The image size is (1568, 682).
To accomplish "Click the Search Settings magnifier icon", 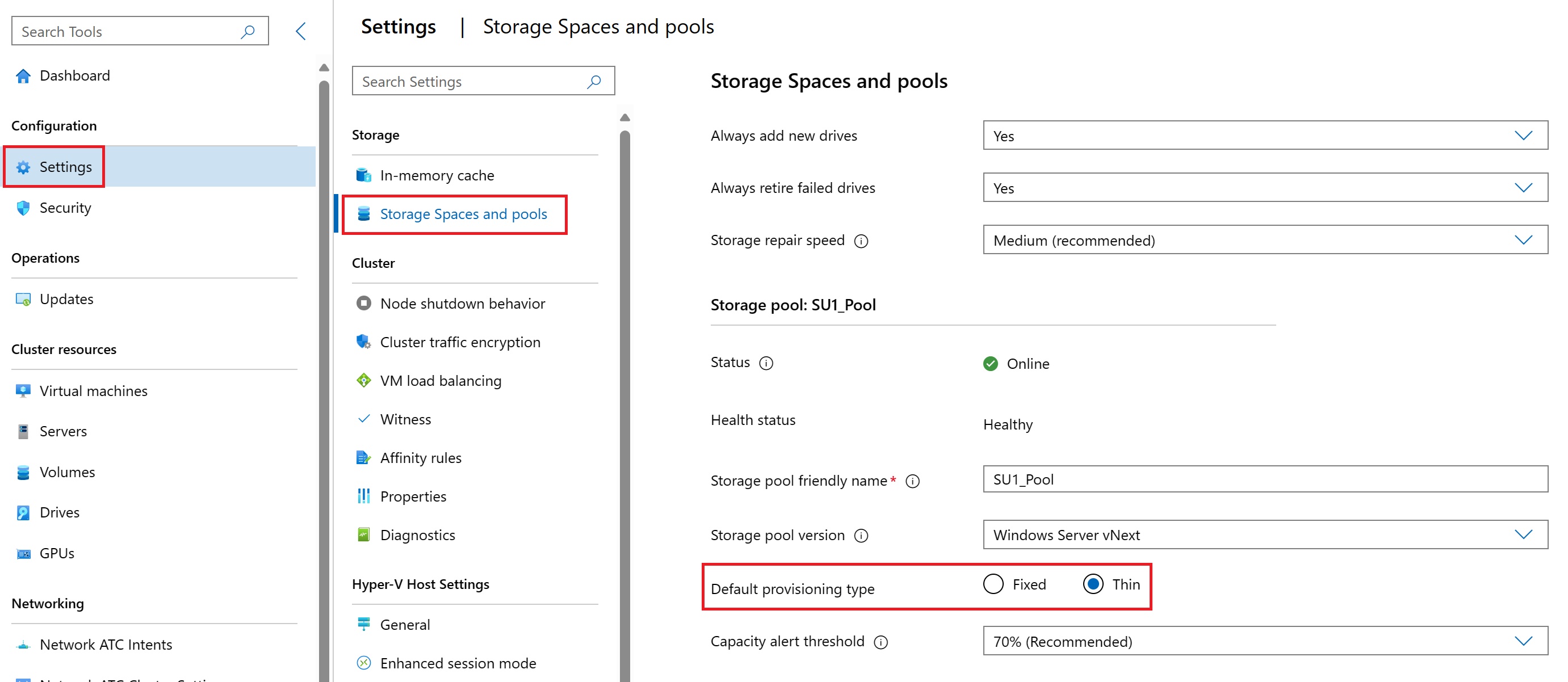I will pos(594,82).
